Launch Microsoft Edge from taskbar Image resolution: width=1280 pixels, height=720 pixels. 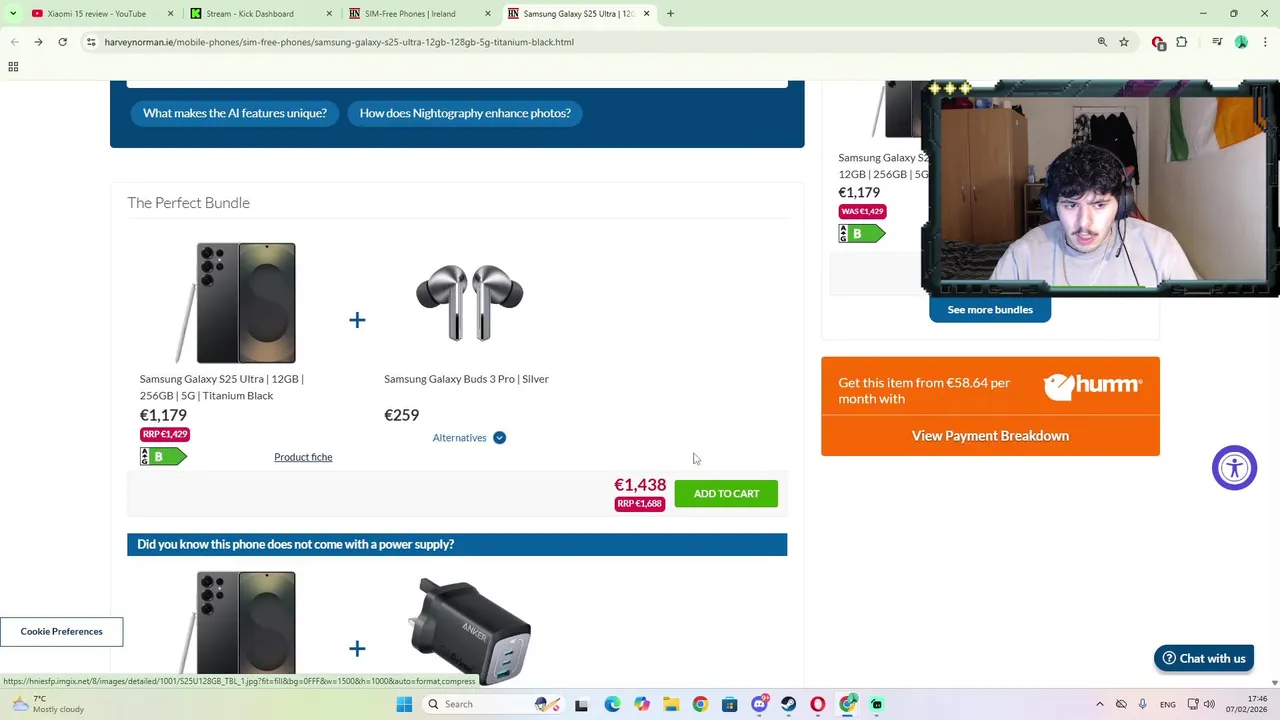(612, 704)
